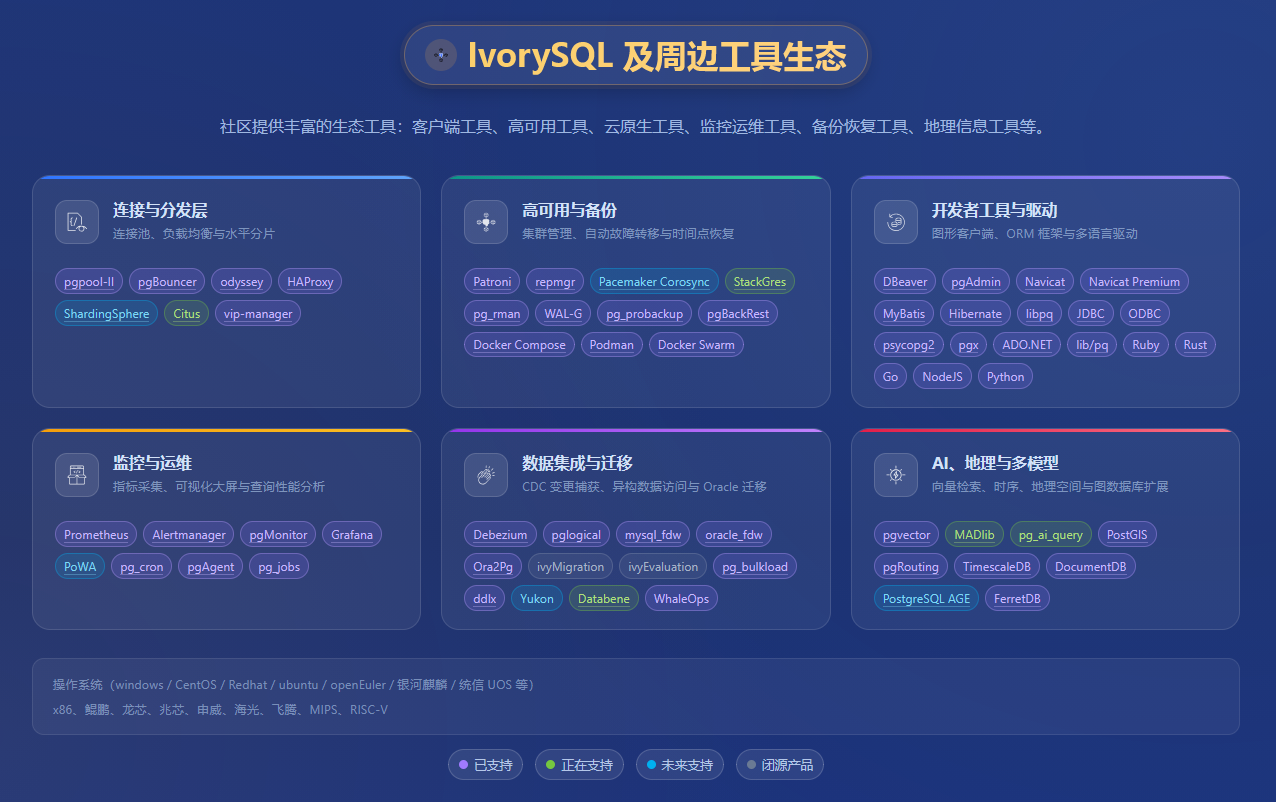Click the 高可用与备份 card icon
The width and height of the screenshot is (1276, 802).
[x=486, y=222]
